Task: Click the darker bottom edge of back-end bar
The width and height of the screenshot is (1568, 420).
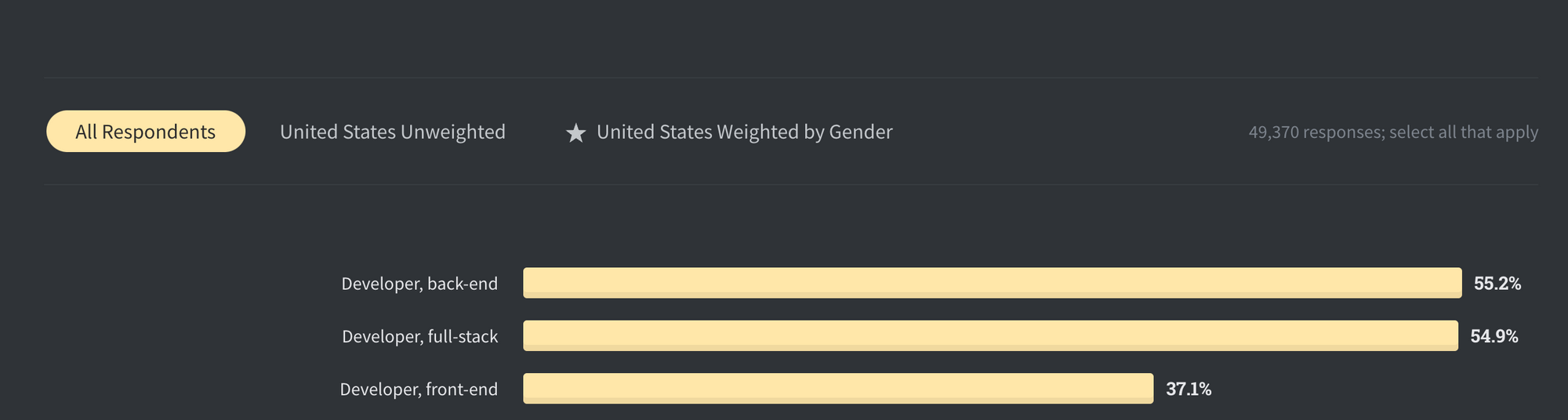Action: [x=993, y=295]
